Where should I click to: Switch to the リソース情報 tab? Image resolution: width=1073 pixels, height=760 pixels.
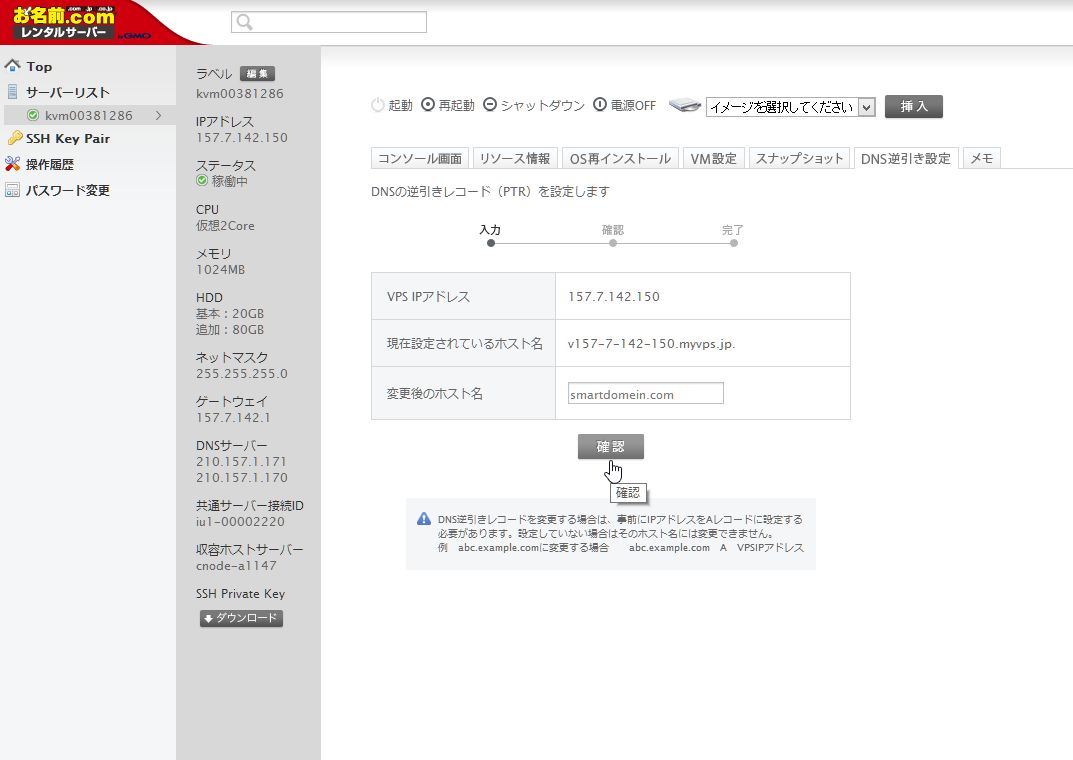(515, 158)
